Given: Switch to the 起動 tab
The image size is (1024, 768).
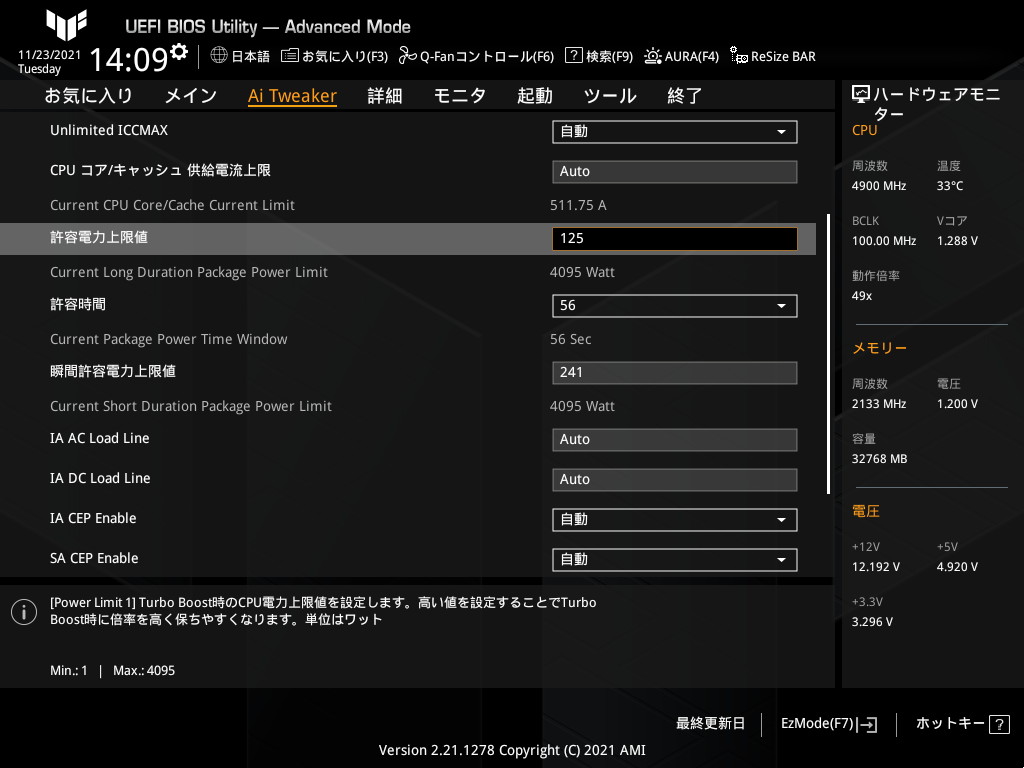Looking at the screenshot, I should [x=535, y=96].
